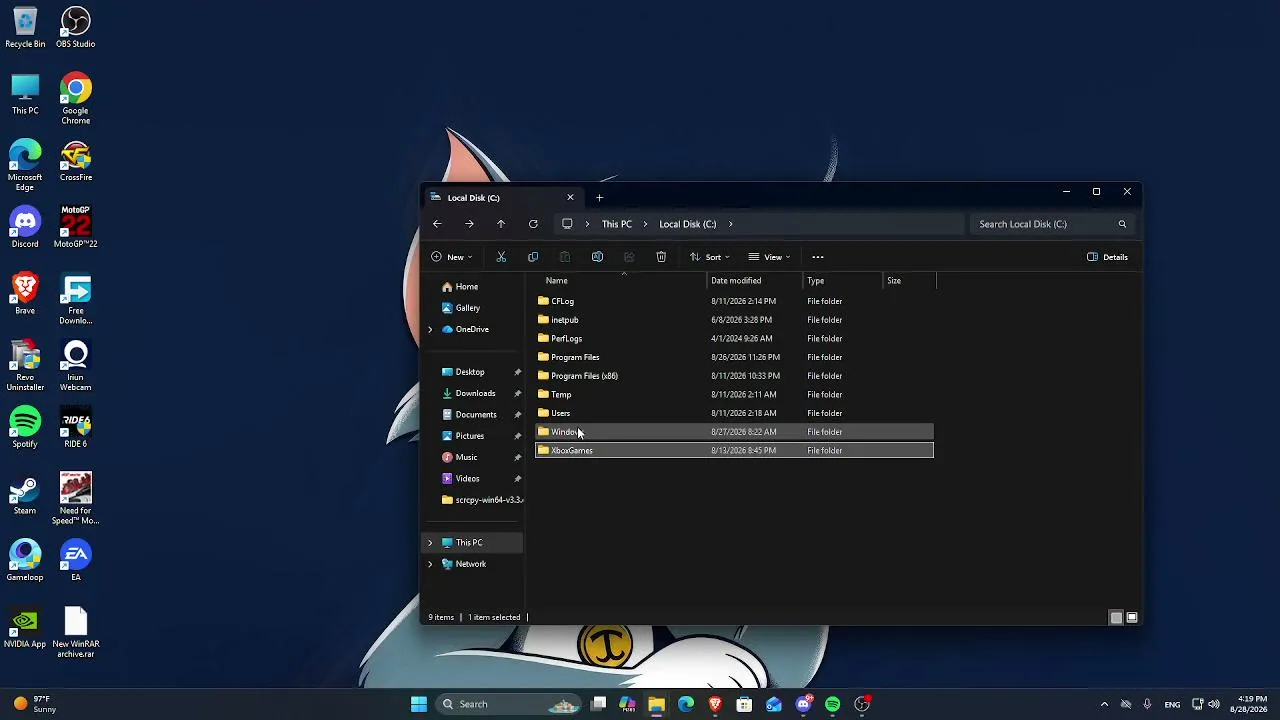The height and width of the screenshot is (720, 1280).
Task: Rename the selected folder via toolbar icon
Action: [x=597, y=257]
